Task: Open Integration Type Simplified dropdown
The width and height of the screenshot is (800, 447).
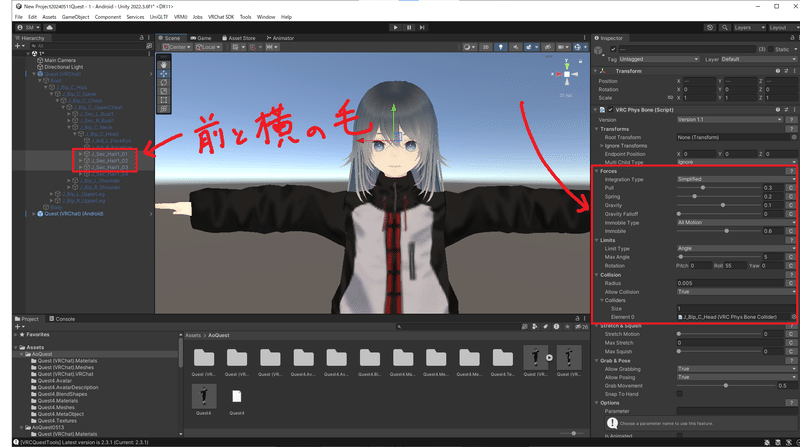Action: pyautogui.click(x=736, y=179)
